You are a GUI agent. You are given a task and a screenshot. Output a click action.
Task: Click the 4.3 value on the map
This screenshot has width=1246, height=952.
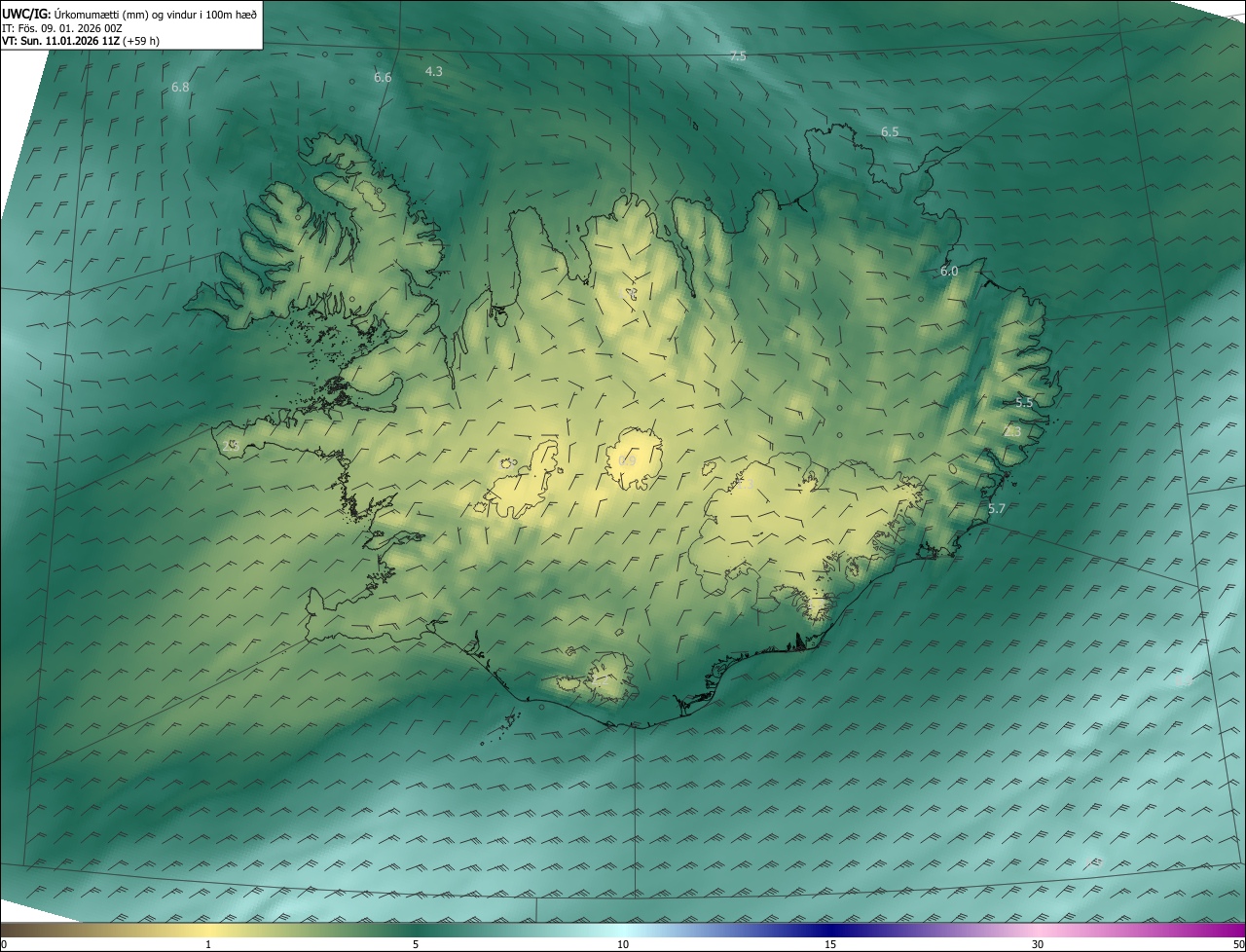coord(434,71)
